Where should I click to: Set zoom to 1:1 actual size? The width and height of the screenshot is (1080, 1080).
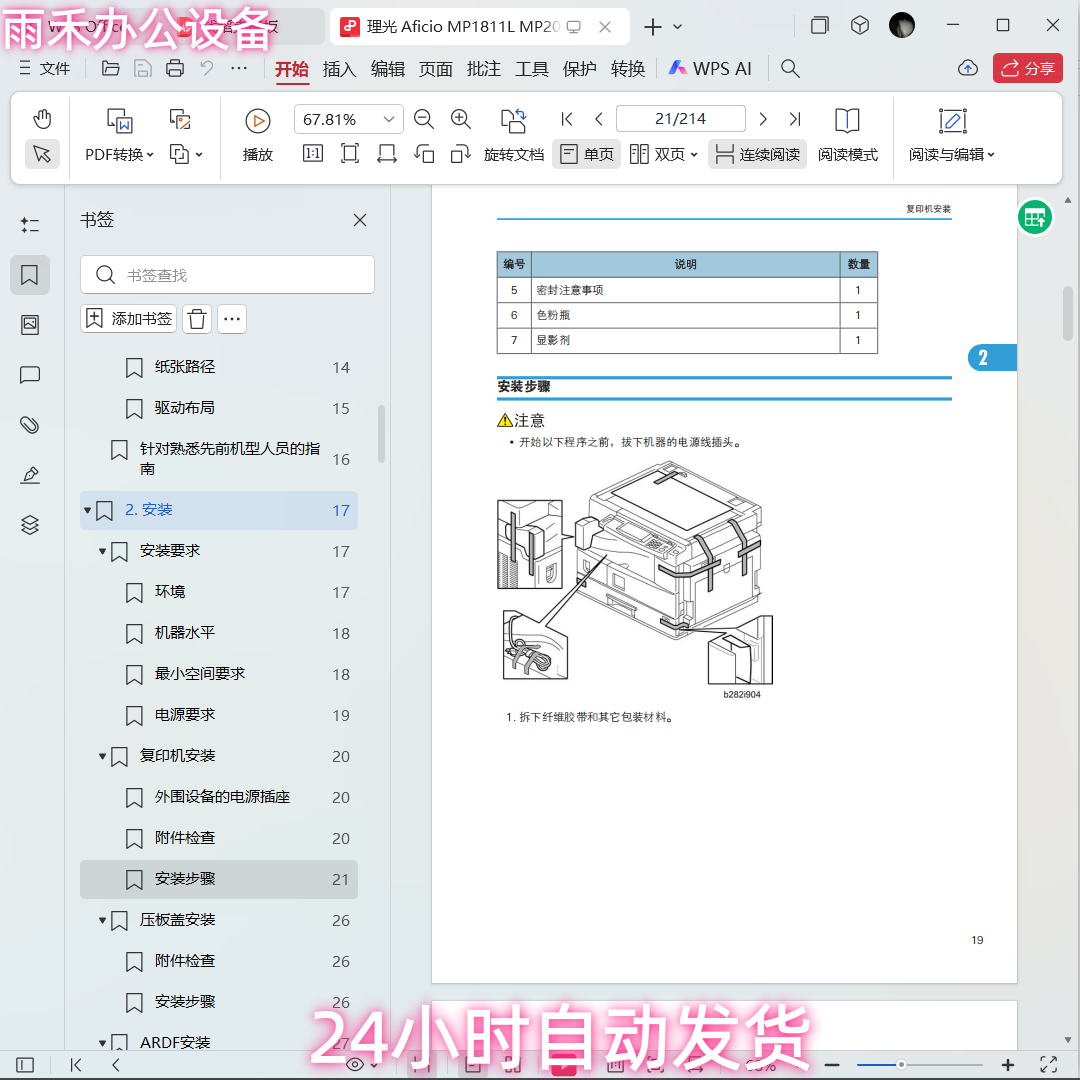pyautogui.click(x=311, y=154)
